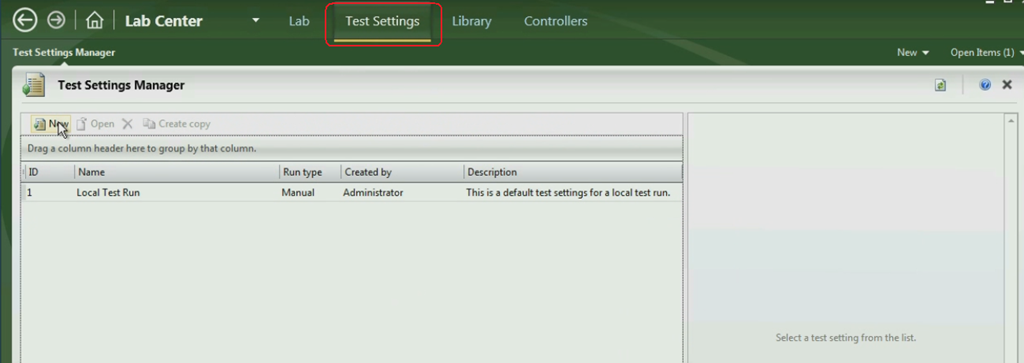Go back with the back arrow icon

(25, 20)
